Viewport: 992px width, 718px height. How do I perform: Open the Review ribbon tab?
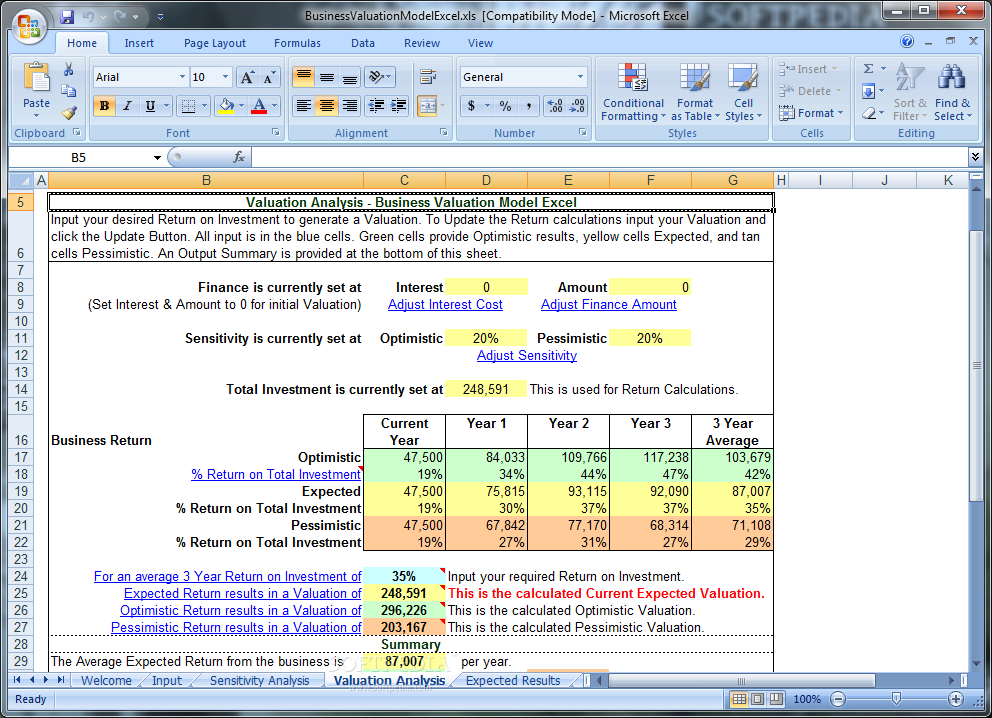pos(422,43)
